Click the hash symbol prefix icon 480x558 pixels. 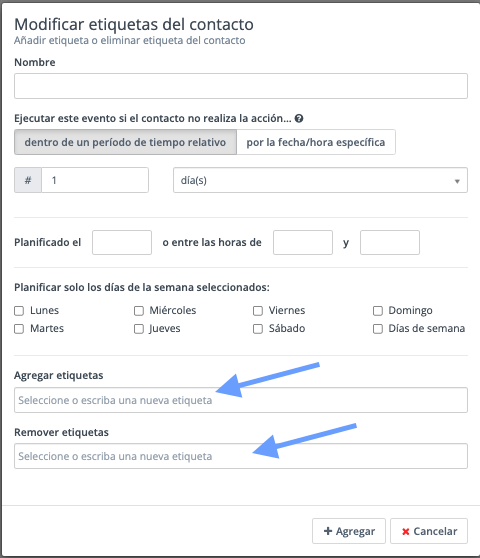pyautogui.click(x=28, y=180)
